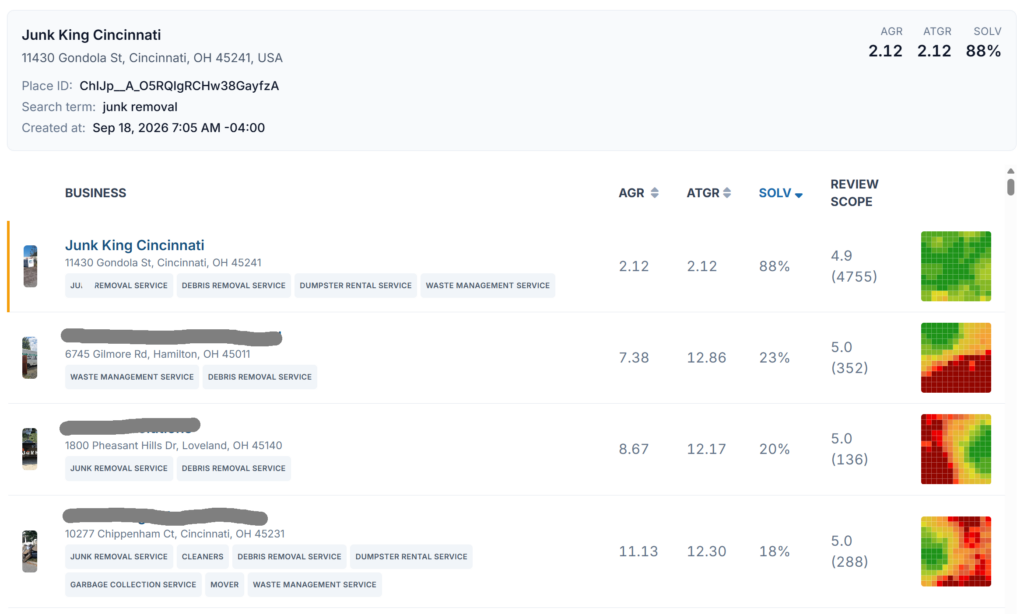Click SOLV value 20% in table
Image resolution: width=1024 pixels, height=614 pixels.
tap(774, 449)
